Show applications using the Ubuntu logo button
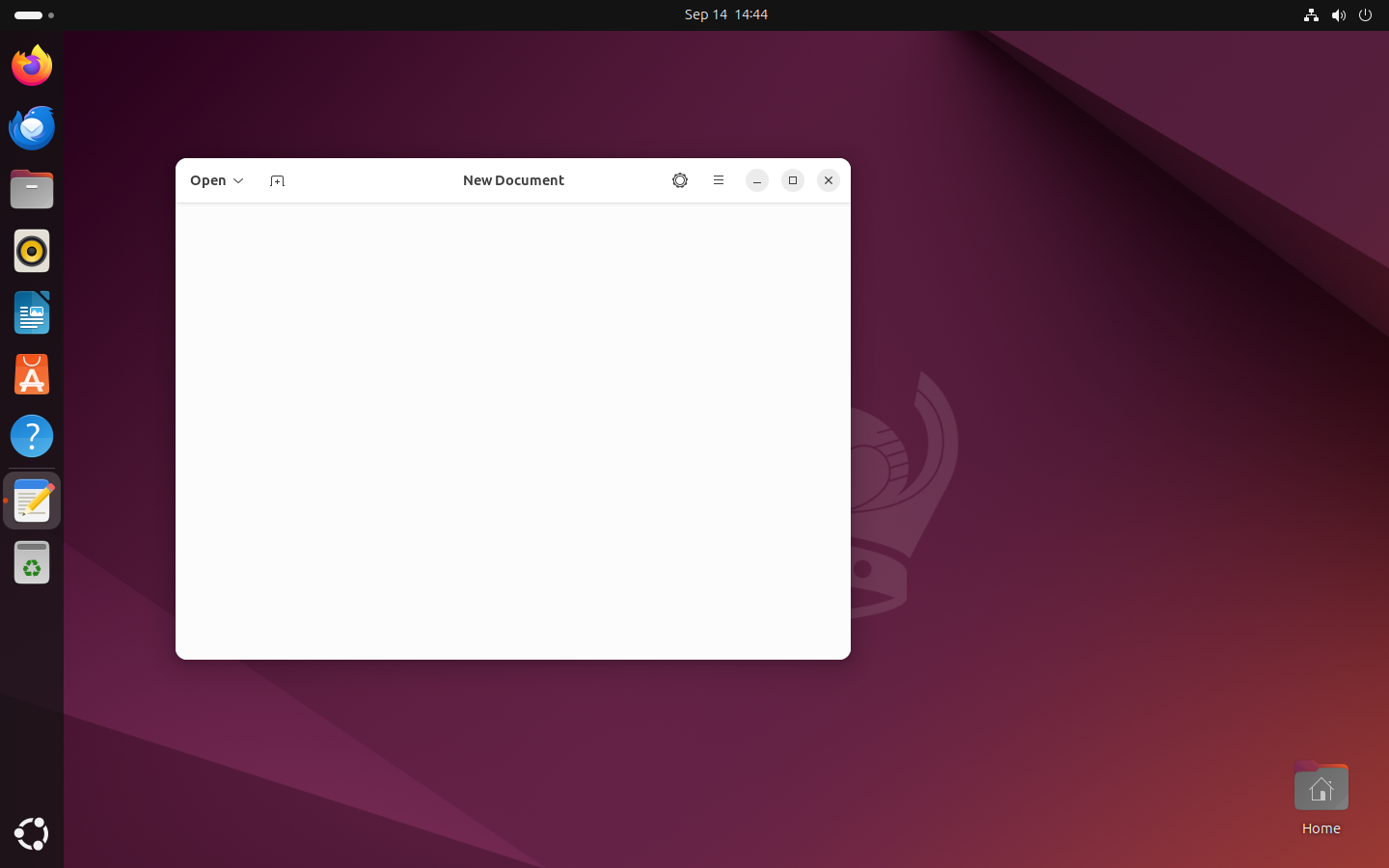 coord(32,834)
